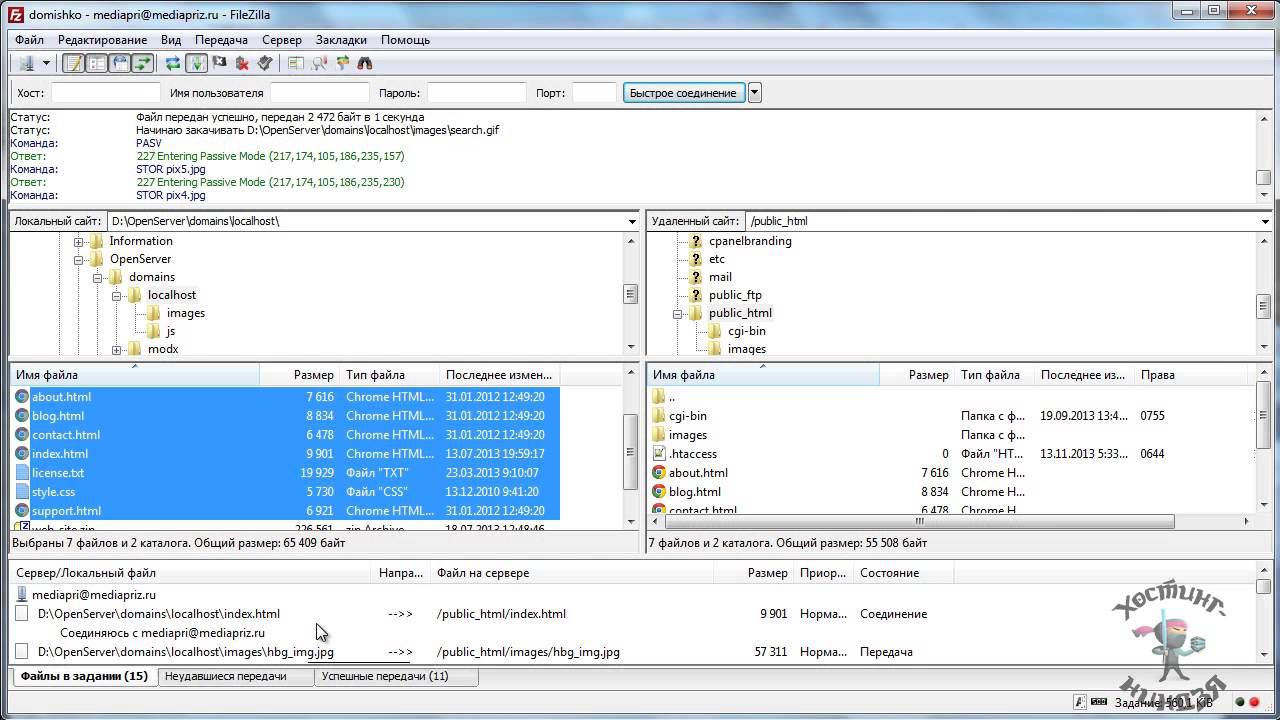The image size is (1280, 720).
Task: Click into the Хост input field
Action: 105,93
